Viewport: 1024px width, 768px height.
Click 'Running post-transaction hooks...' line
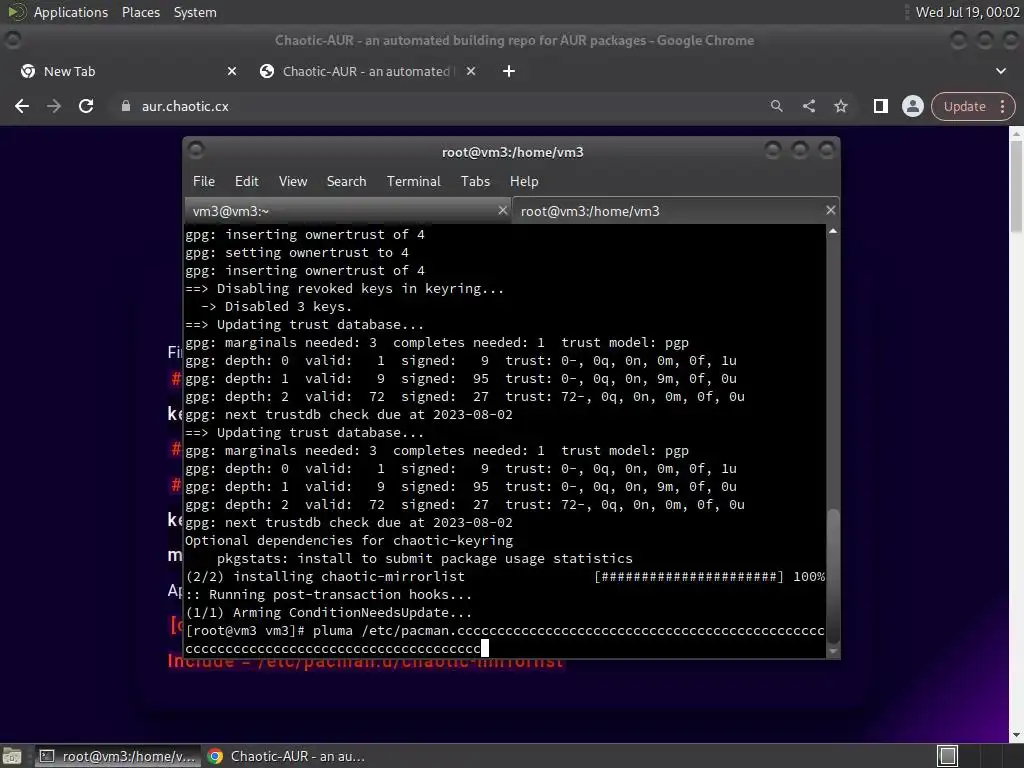(x=328, y=594)
